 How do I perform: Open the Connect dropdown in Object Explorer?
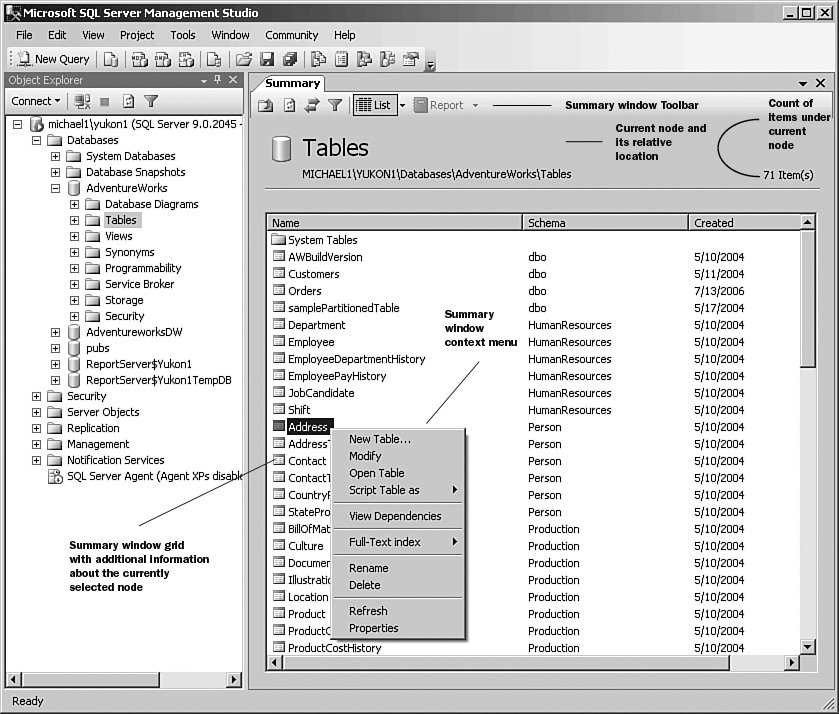coord(36,101)
